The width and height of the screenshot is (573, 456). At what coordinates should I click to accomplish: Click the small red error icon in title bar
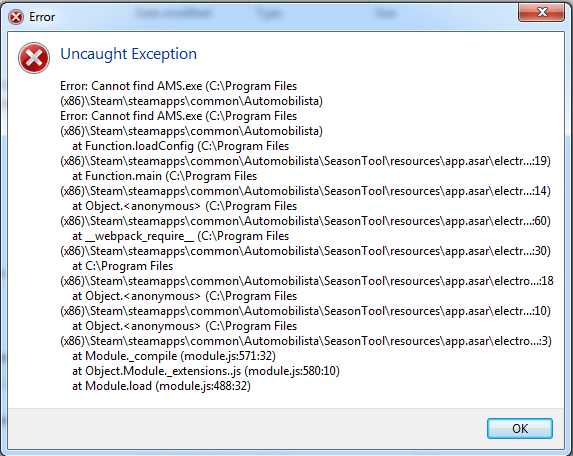(16, 17)
